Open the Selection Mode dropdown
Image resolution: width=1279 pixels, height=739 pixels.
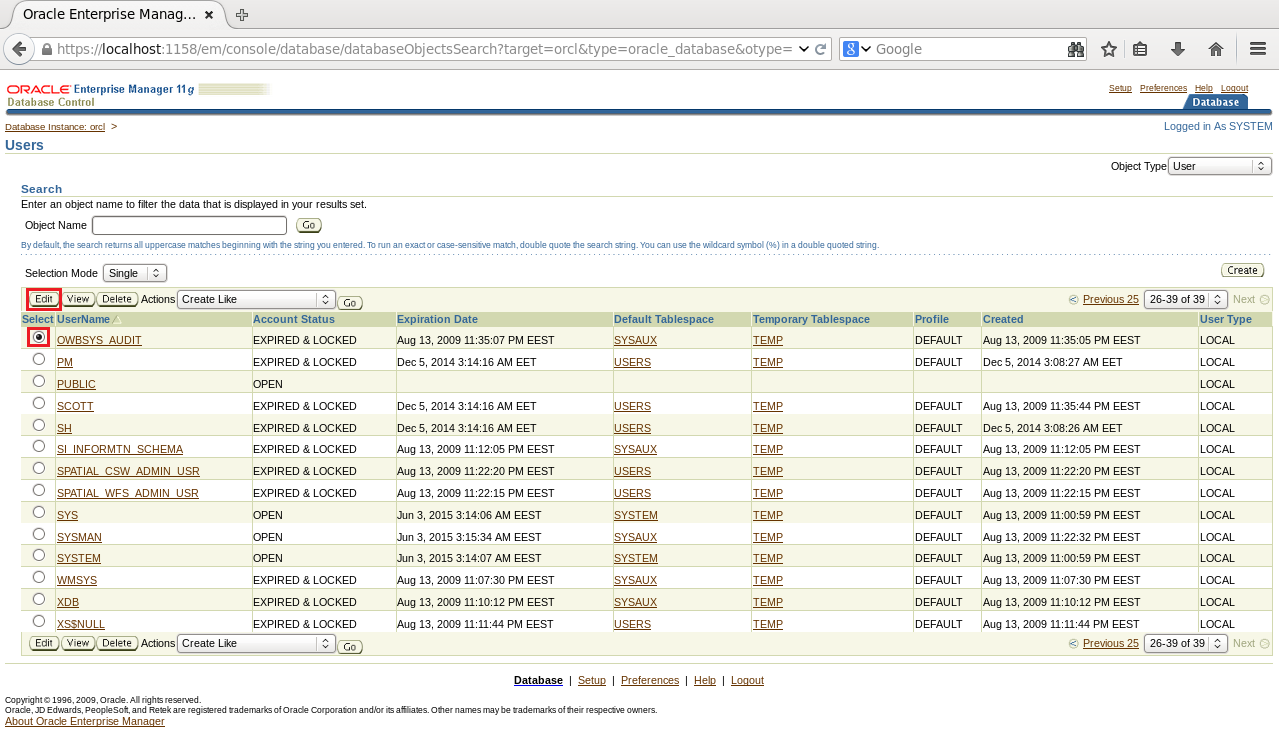click(135, 273)
